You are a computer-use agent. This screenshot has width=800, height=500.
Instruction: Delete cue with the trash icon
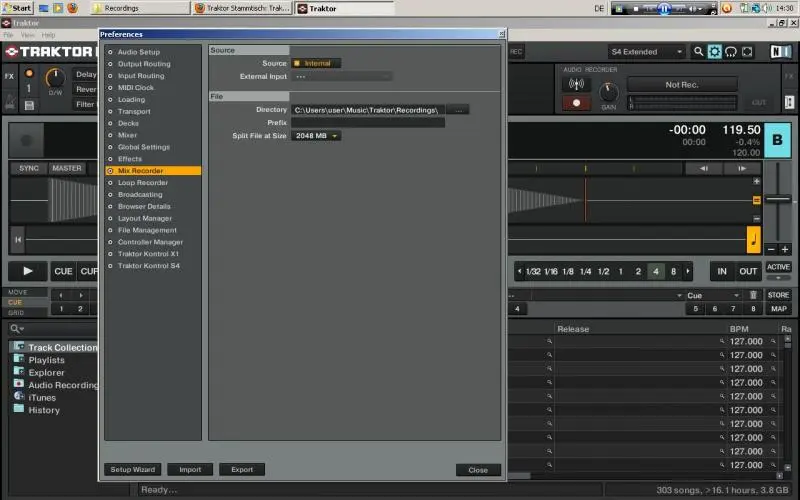tap(753, 296)
